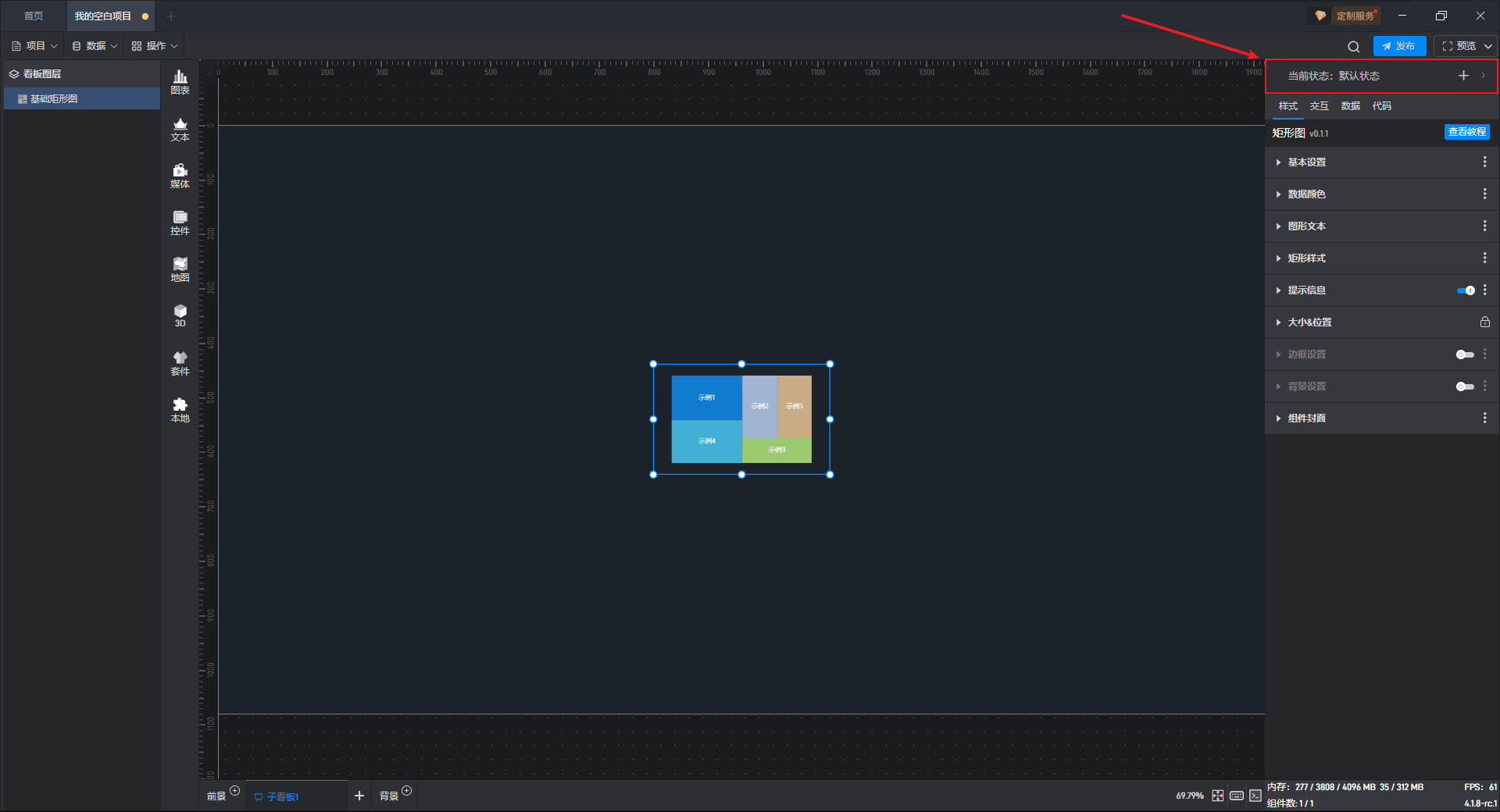Screen dimensions: 1500x812
Task: Switch to the 交互 tab
Action: (x=1319, y=106)
